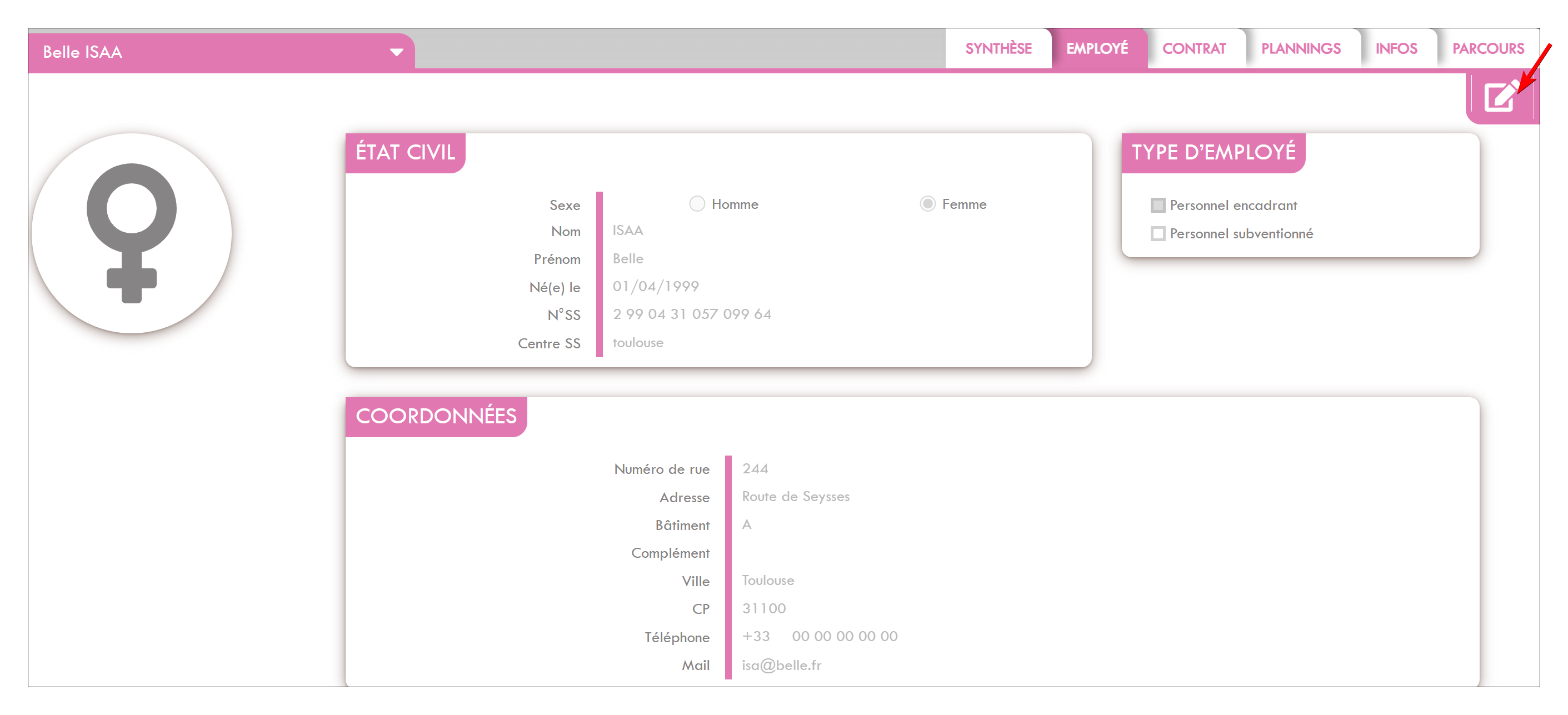Screen dimensions: 1568x715
Task: Click the +33 phone country prefix
Action: [x=756, y=637]
